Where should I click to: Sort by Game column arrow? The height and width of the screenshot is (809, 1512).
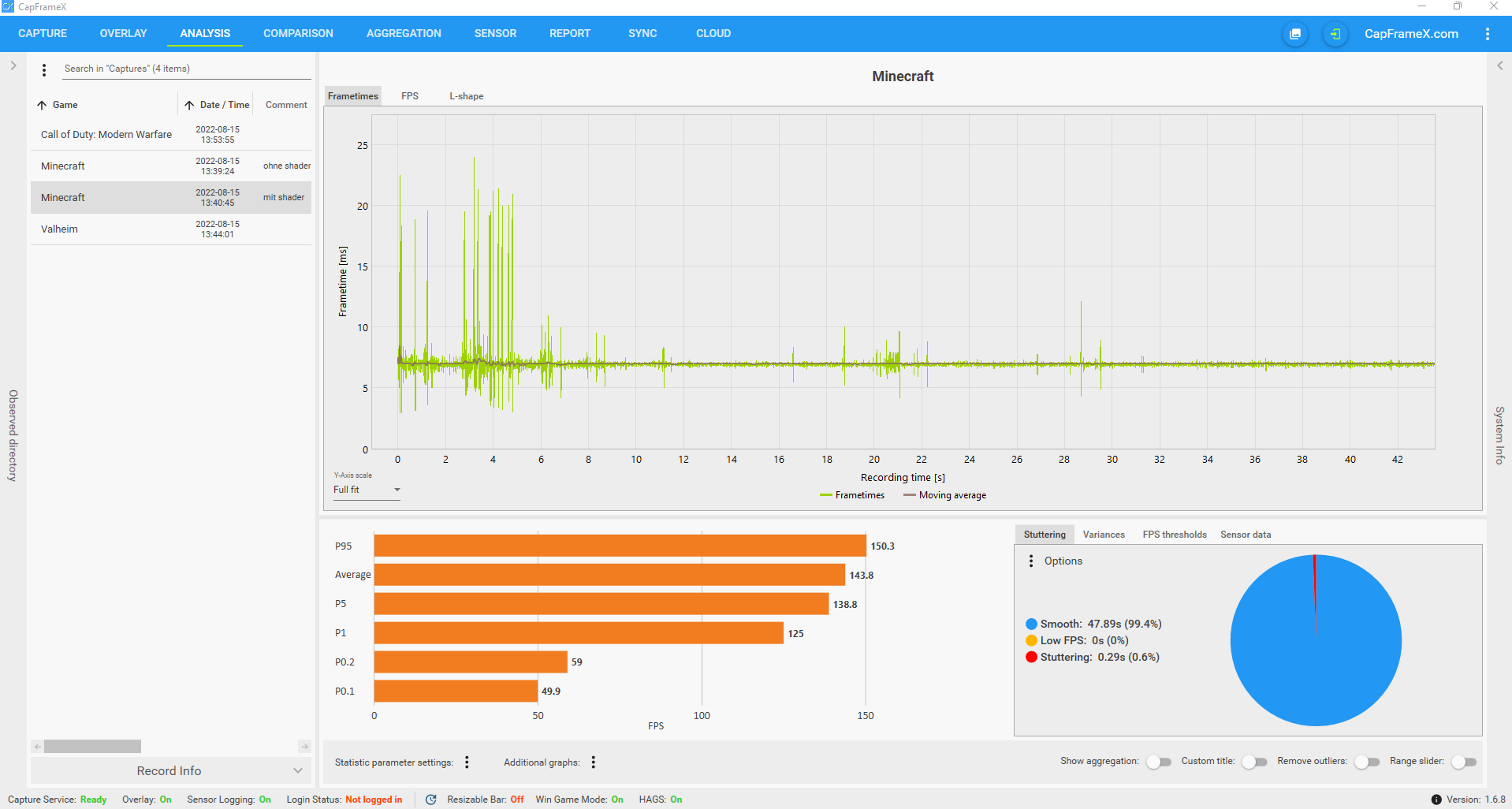coord(42,105)
